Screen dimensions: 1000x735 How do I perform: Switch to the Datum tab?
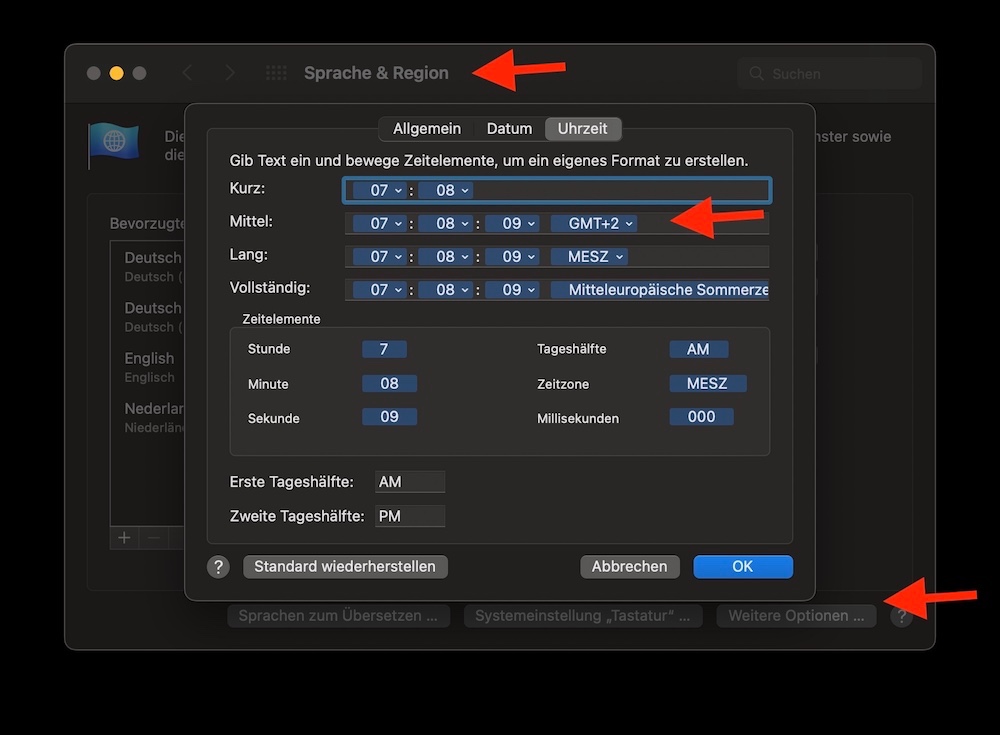click(510, 129)
